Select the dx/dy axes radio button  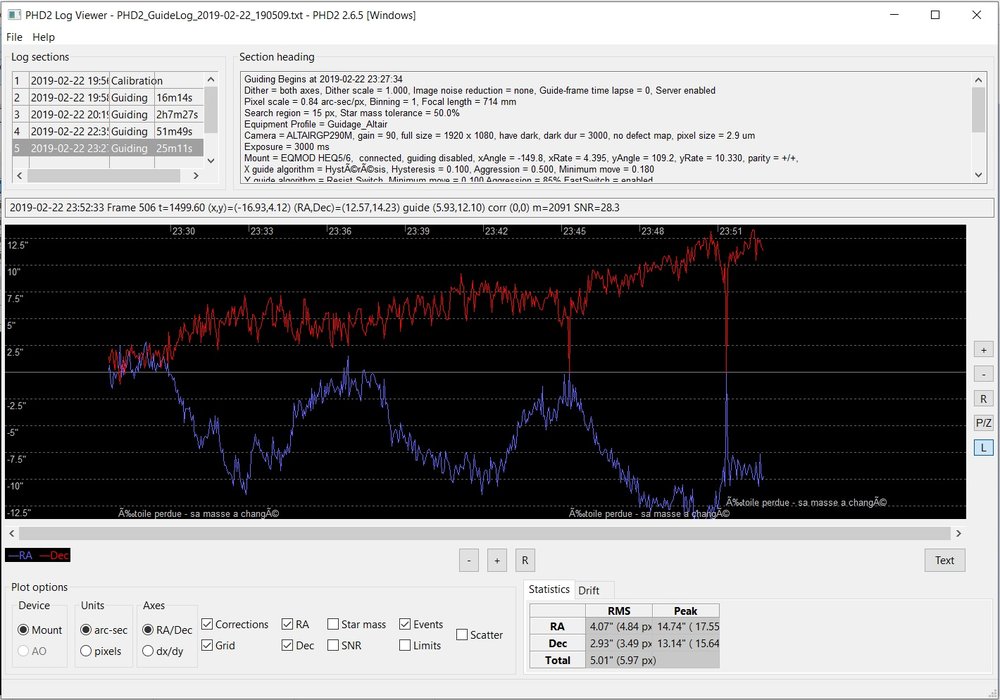(x=163, y=651)
